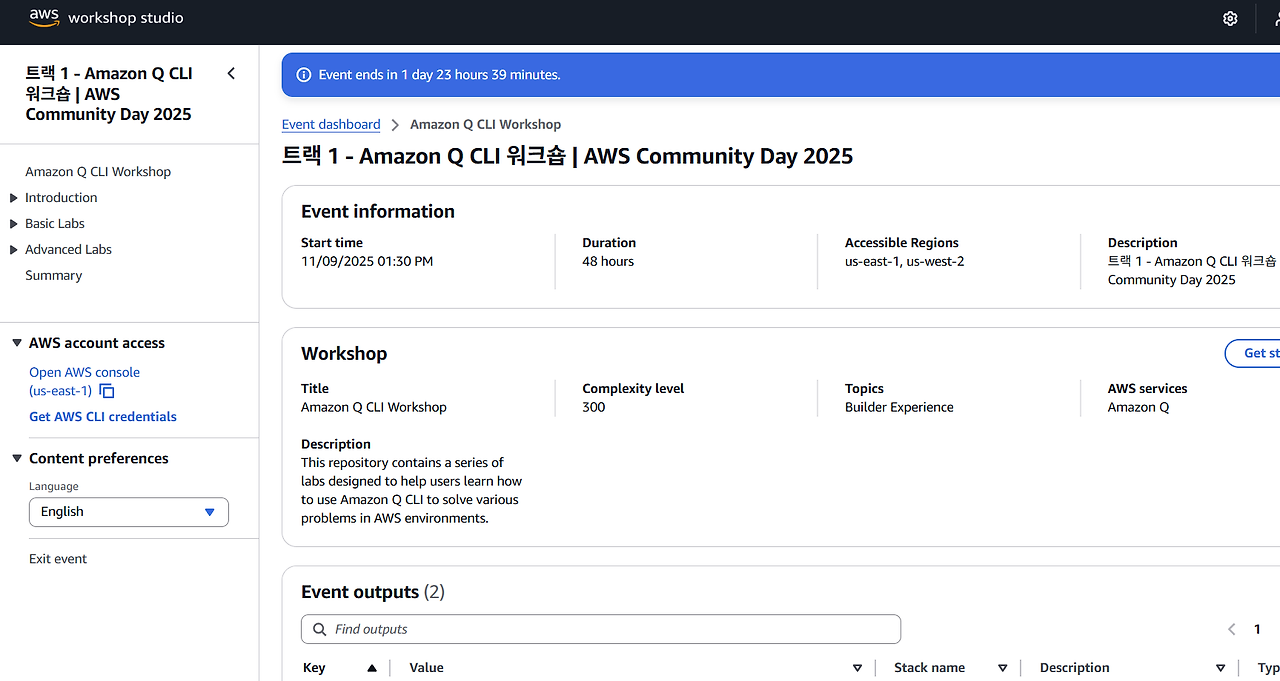The image size is (1280, 681).
Task: Click the Workshop title value Amazon Q CLI Workshop
Action: pos(374,408)
